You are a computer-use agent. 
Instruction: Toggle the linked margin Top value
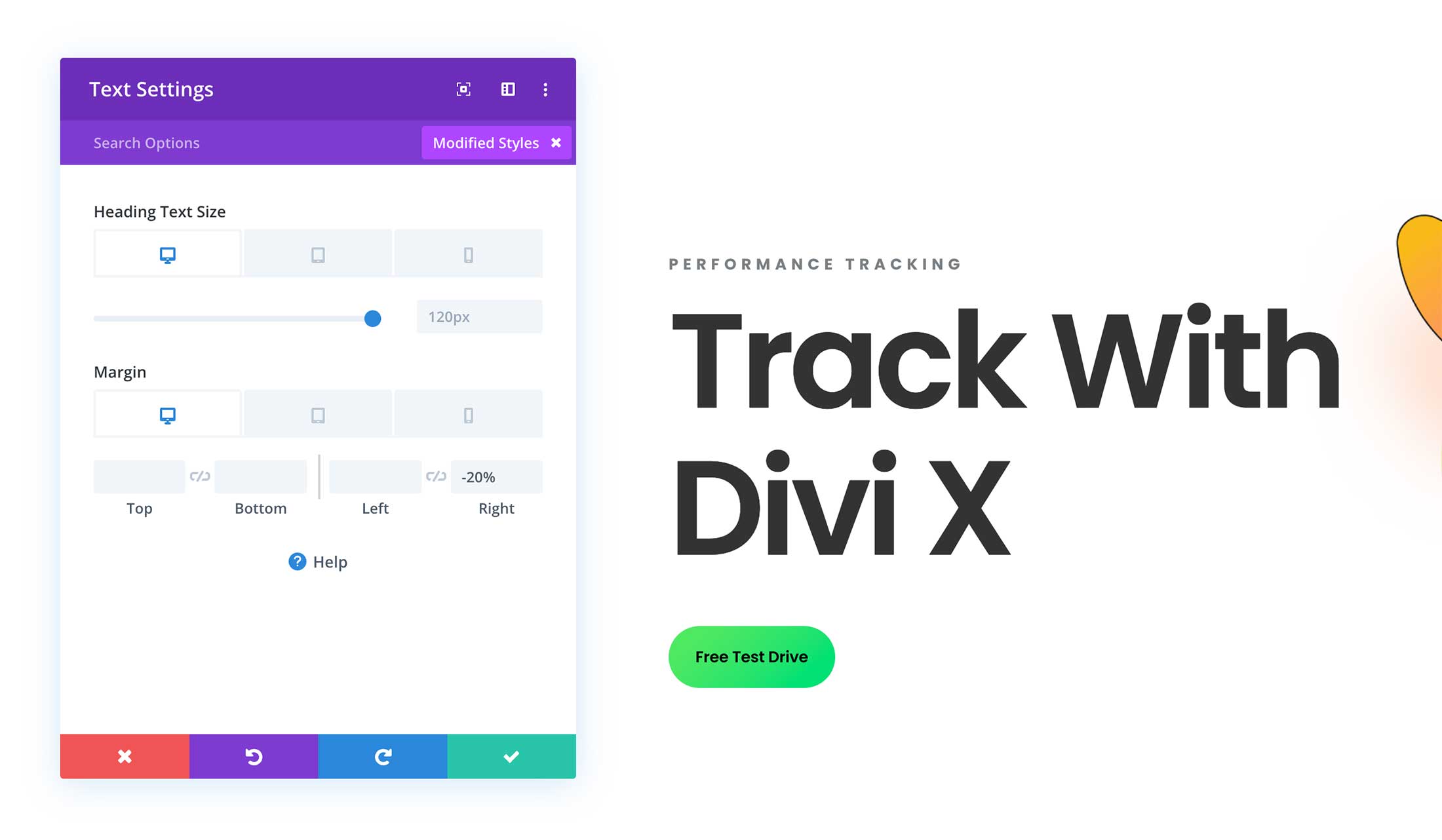tap(198, 477)
